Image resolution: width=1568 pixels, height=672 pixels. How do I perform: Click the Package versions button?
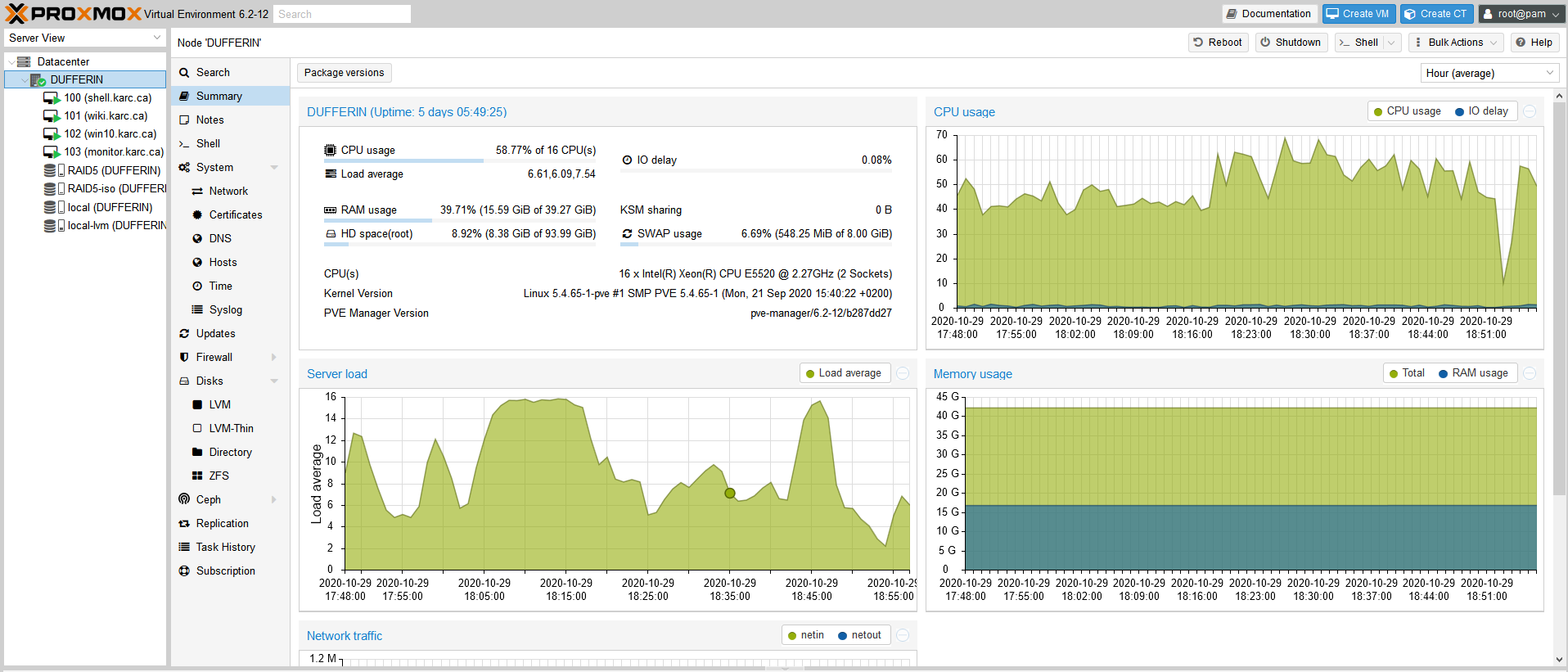[x=344, y=73]
